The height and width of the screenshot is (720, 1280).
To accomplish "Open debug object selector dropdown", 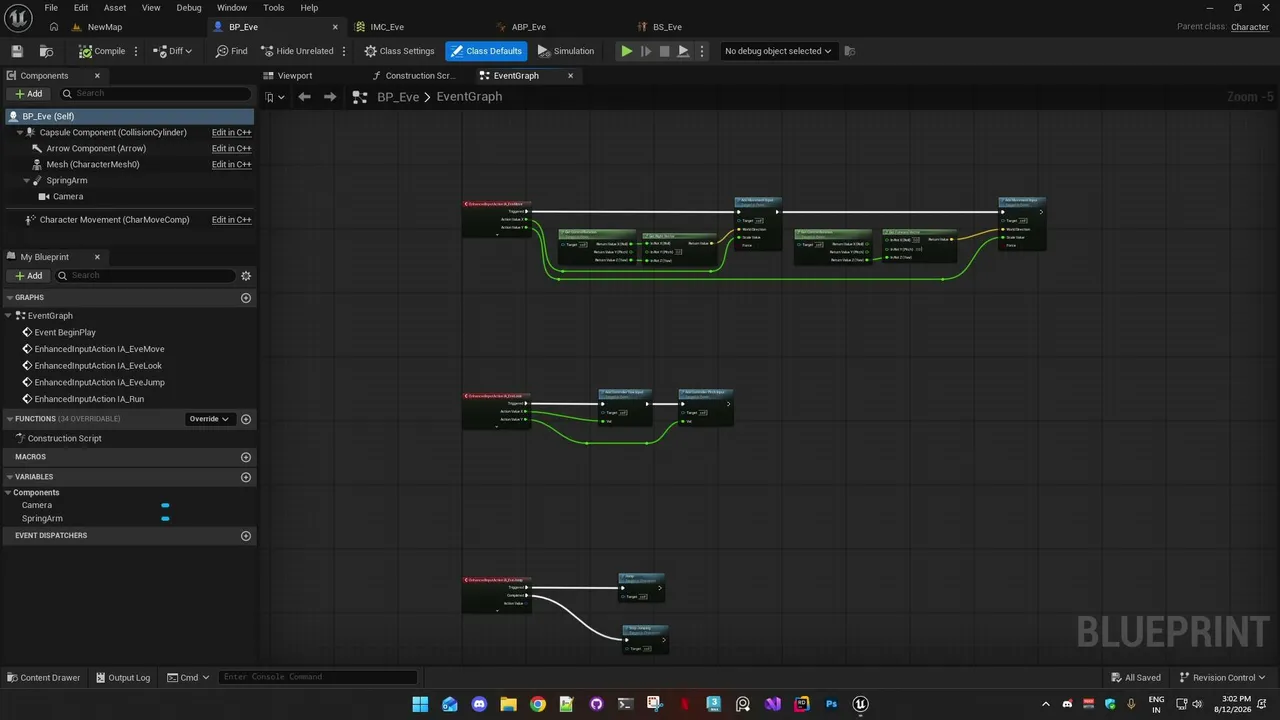I will 778,51.
